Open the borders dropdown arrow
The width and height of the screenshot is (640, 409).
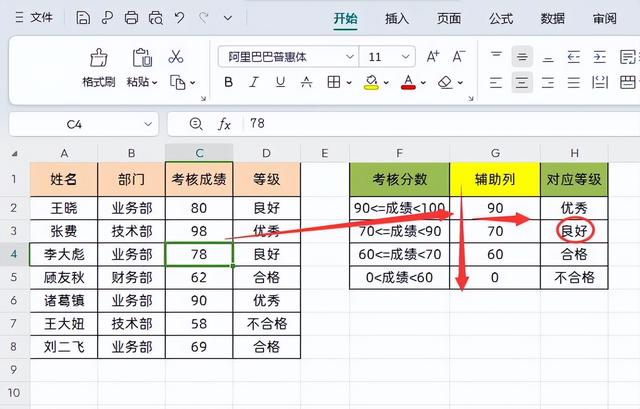click(349, 83)
